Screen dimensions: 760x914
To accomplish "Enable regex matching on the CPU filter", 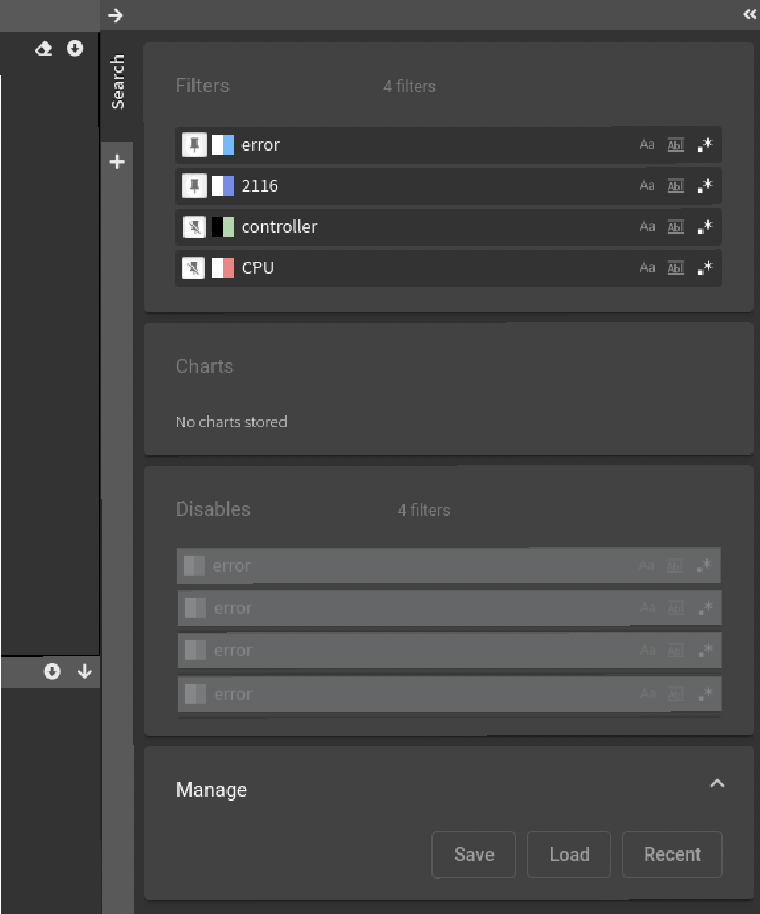I will pos(704,268).
